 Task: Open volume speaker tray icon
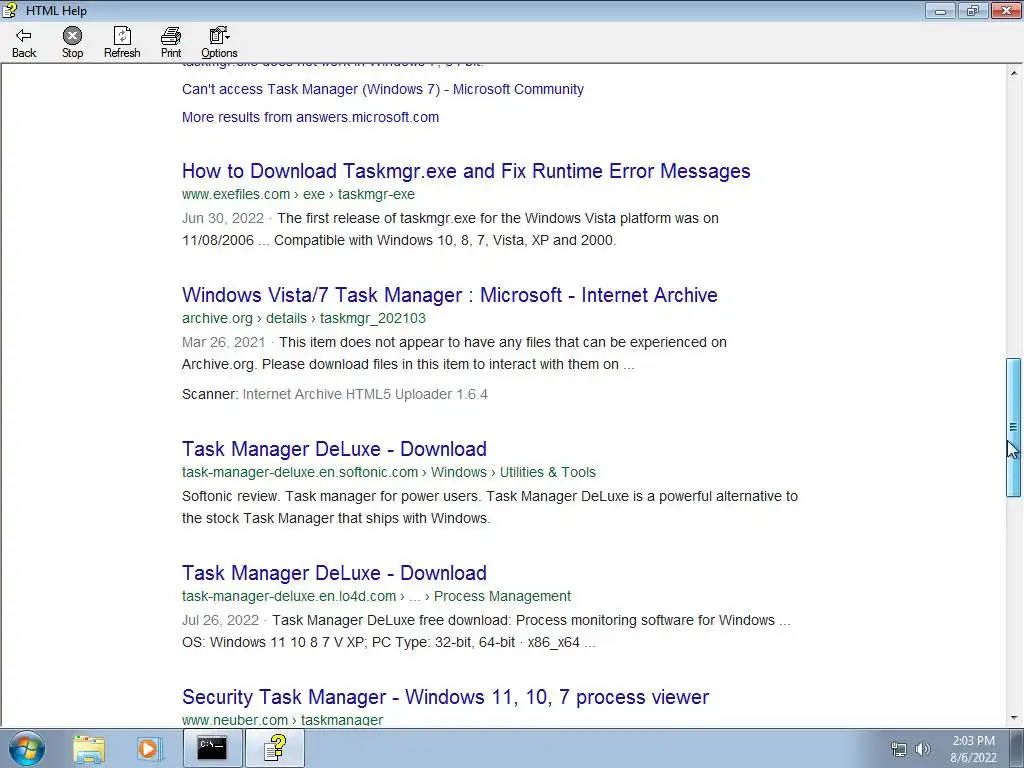923,749
